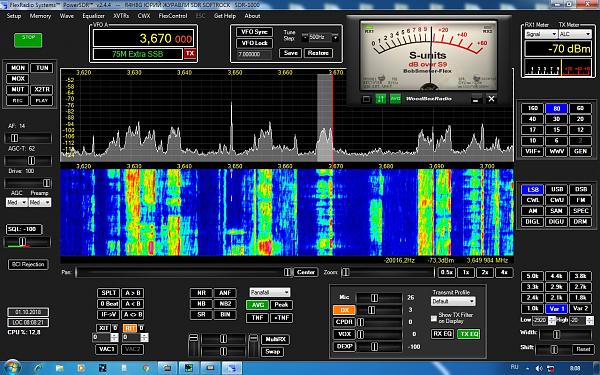Click the green arrows icon under S-meter

[x=381, y=99]
